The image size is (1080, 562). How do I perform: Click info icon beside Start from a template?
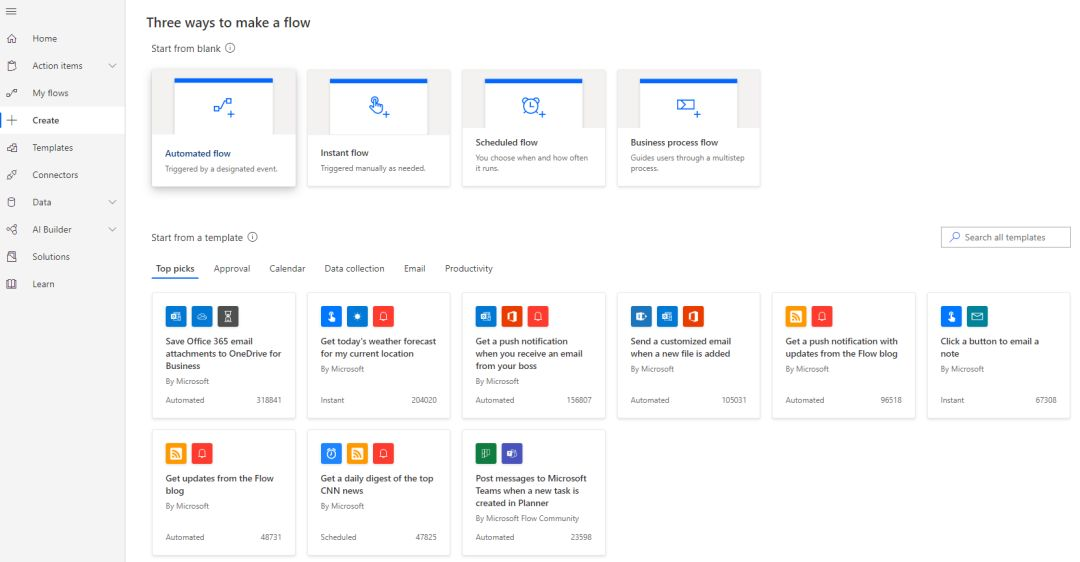(x=253, y=238)
